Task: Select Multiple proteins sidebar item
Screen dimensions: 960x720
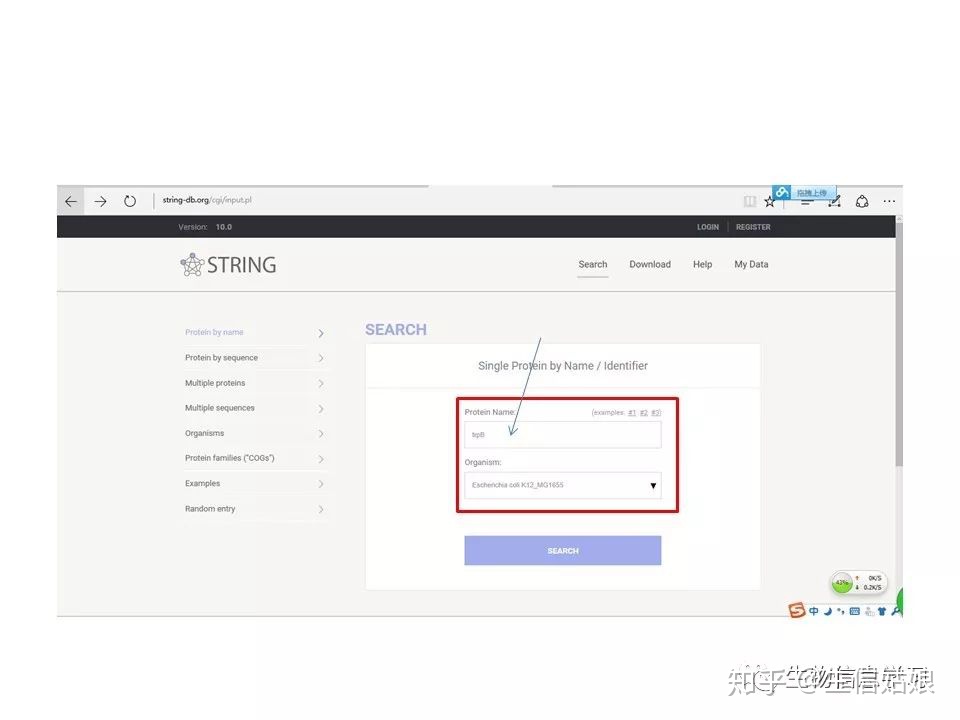Action: [x=215, y=383]
